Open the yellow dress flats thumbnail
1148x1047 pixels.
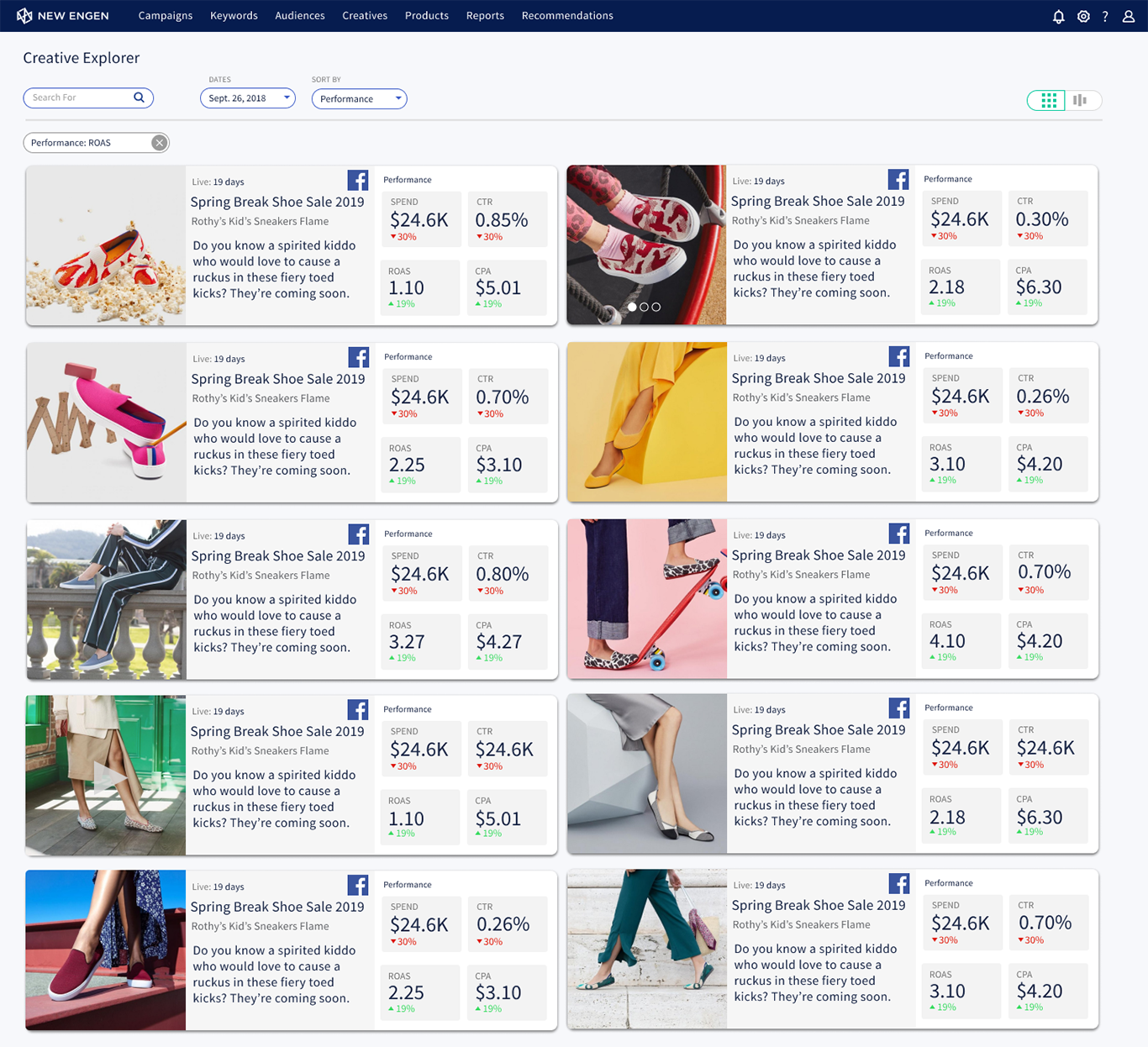[x=647, y=422]
